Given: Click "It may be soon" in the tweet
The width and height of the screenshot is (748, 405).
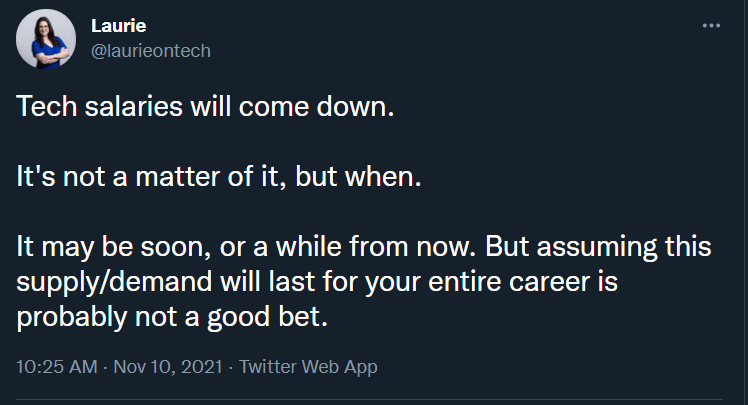Looking at the screenshot, I should [92, 247].
